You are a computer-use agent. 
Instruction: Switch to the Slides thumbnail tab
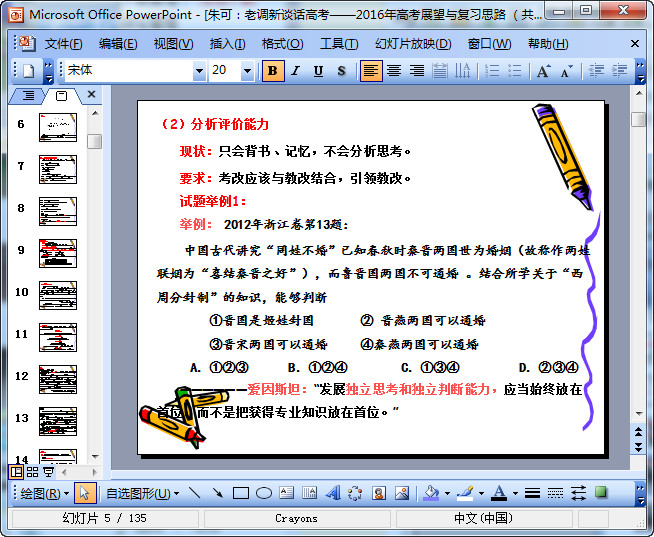[61, 96]
